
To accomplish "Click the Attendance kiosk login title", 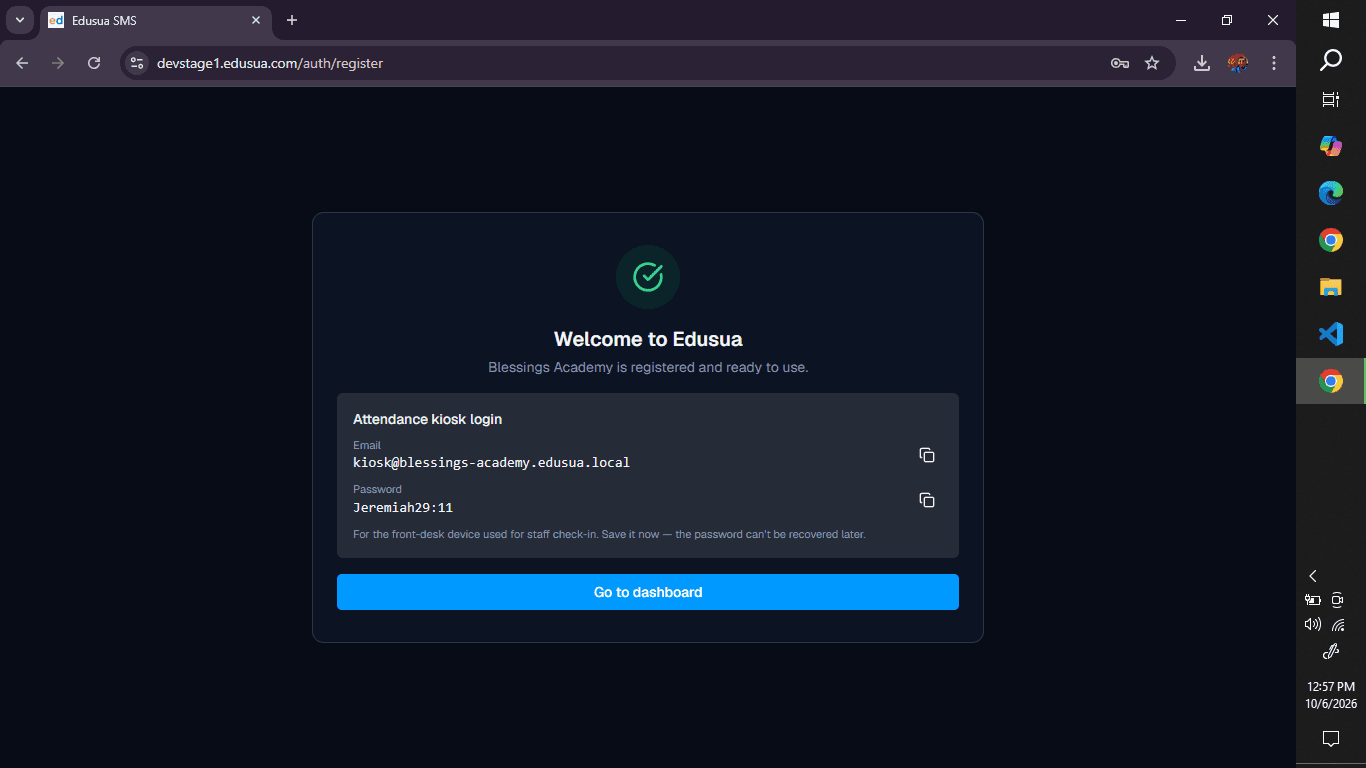I will click(427, 419).
